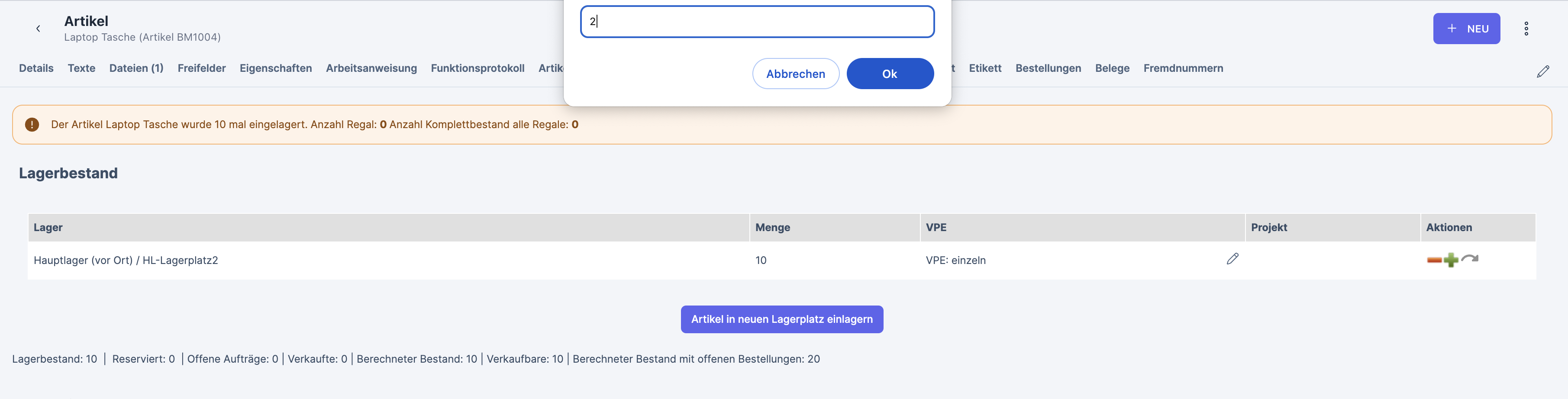Edit the VPE with the pencil icon

[1232, 259]
